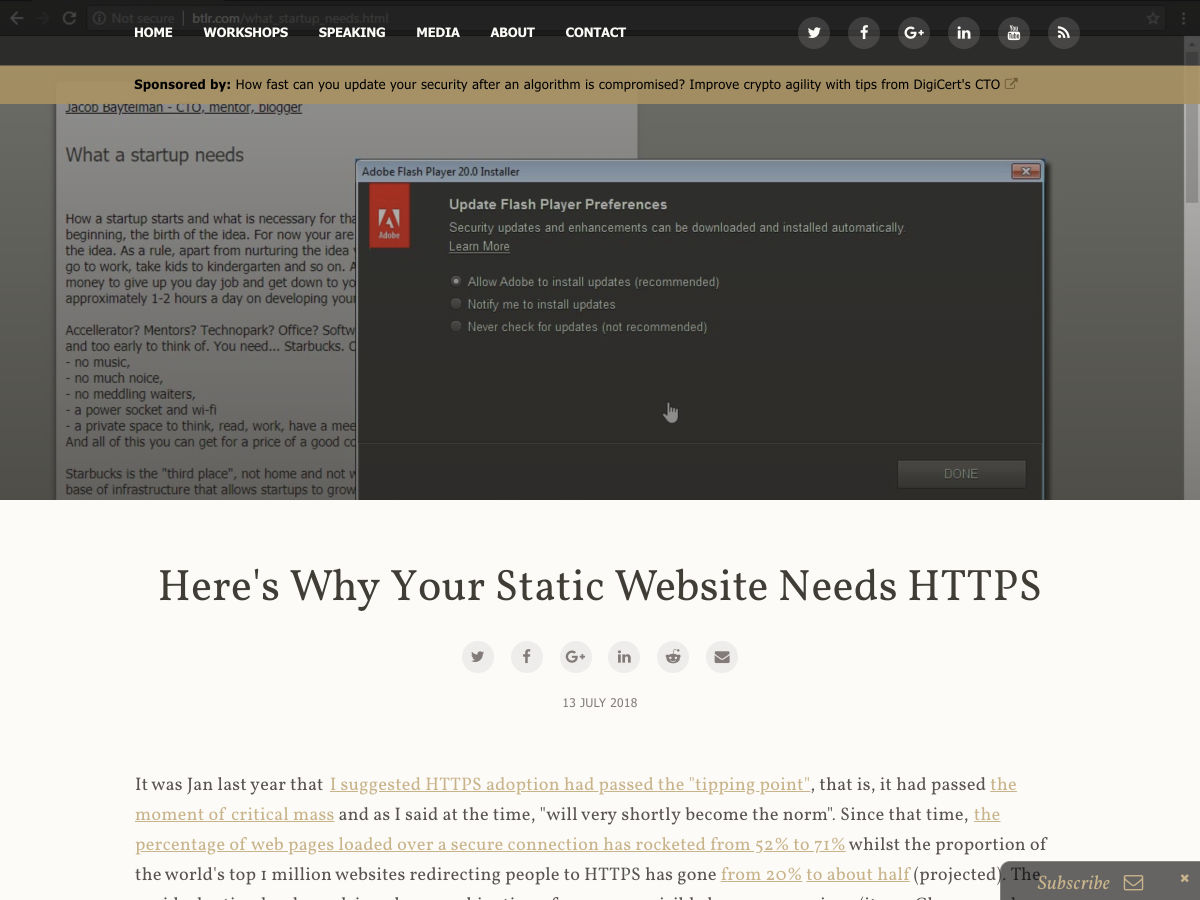This screenshot has height=900, width=1200.
Task: Open the MEDIA menu item
Action: coord(438,32)
